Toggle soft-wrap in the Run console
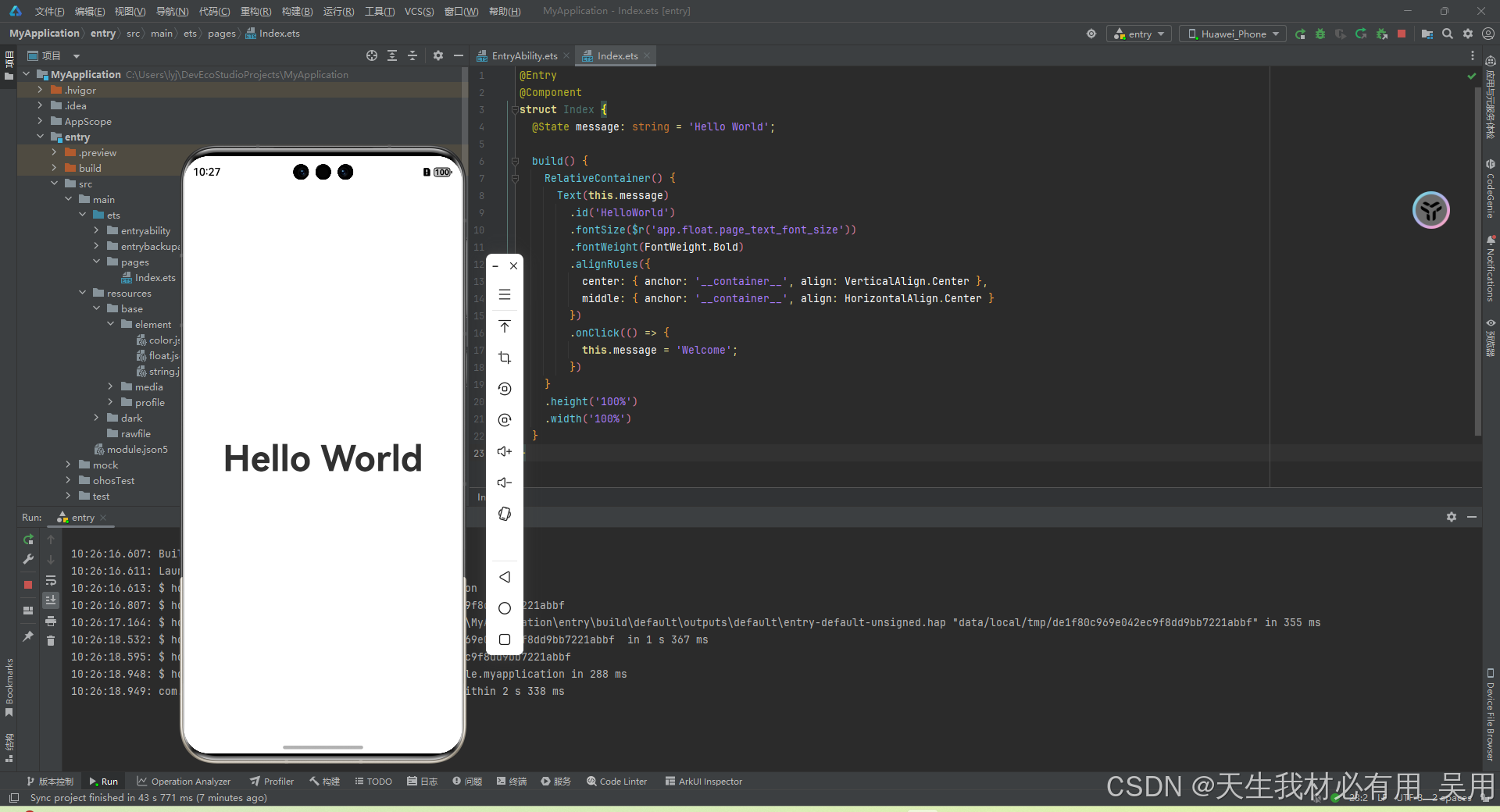Screen dimensions: 1500x812 [x=51, y=580]
